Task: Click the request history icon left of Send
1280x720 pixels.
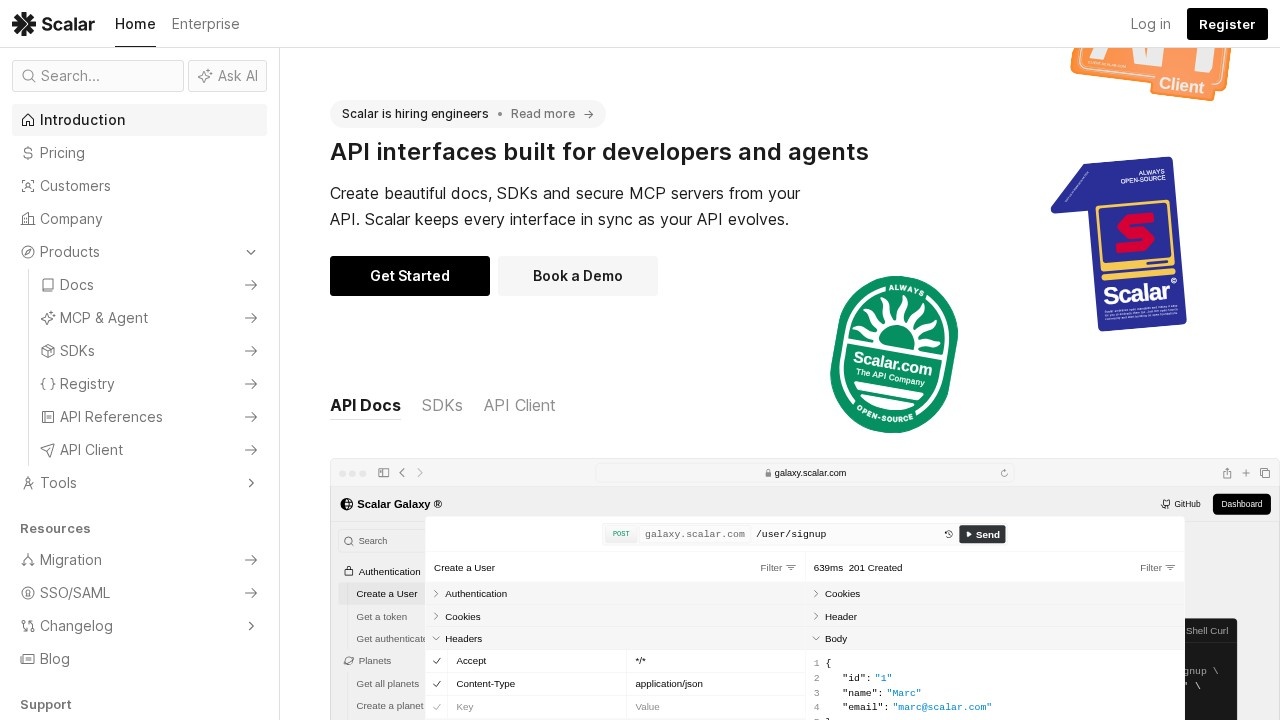Action: (949, 535)
